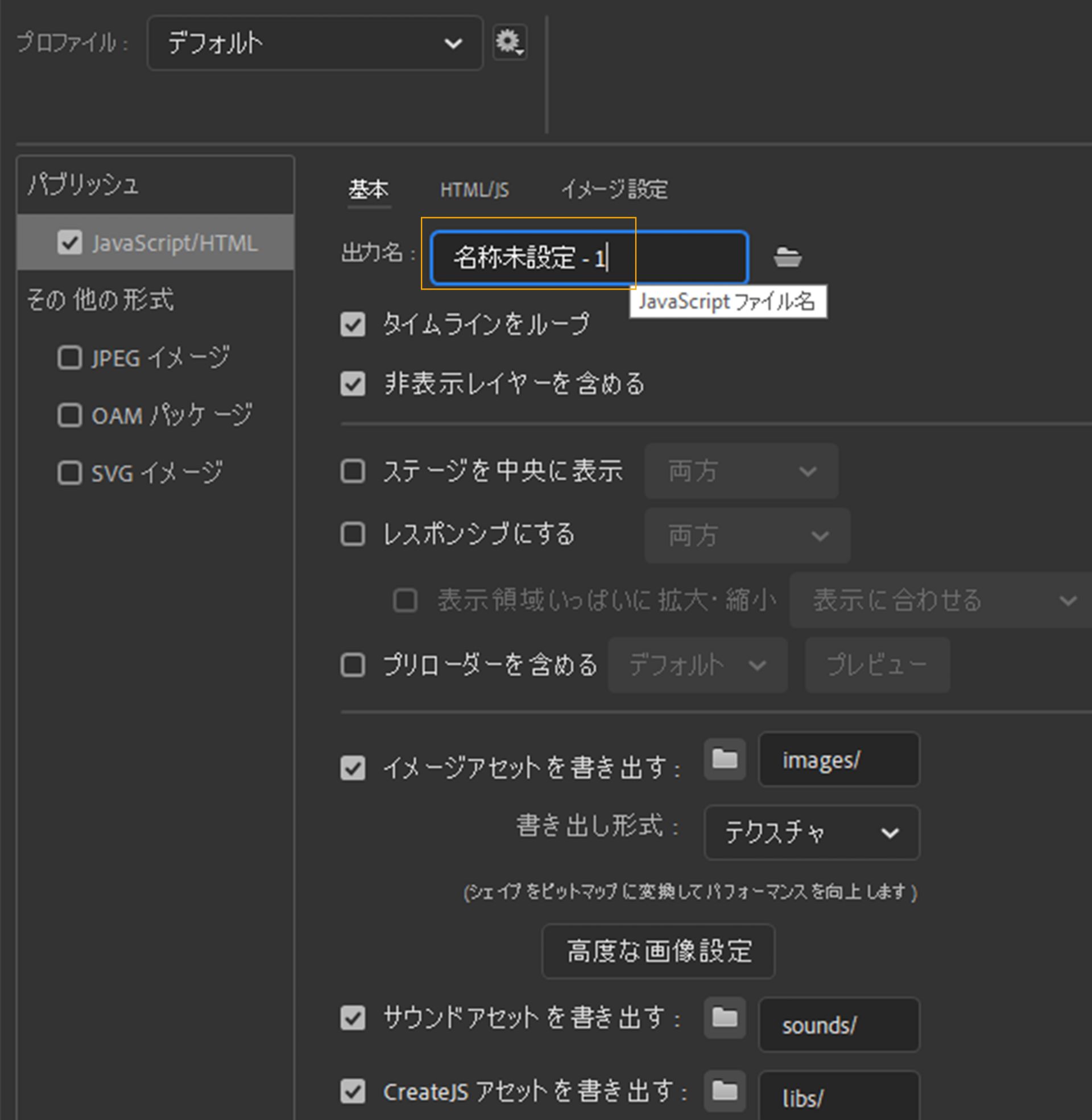Click the folder icon beside the libs/ path
1092x1120 pixels.
(724, 1090)
